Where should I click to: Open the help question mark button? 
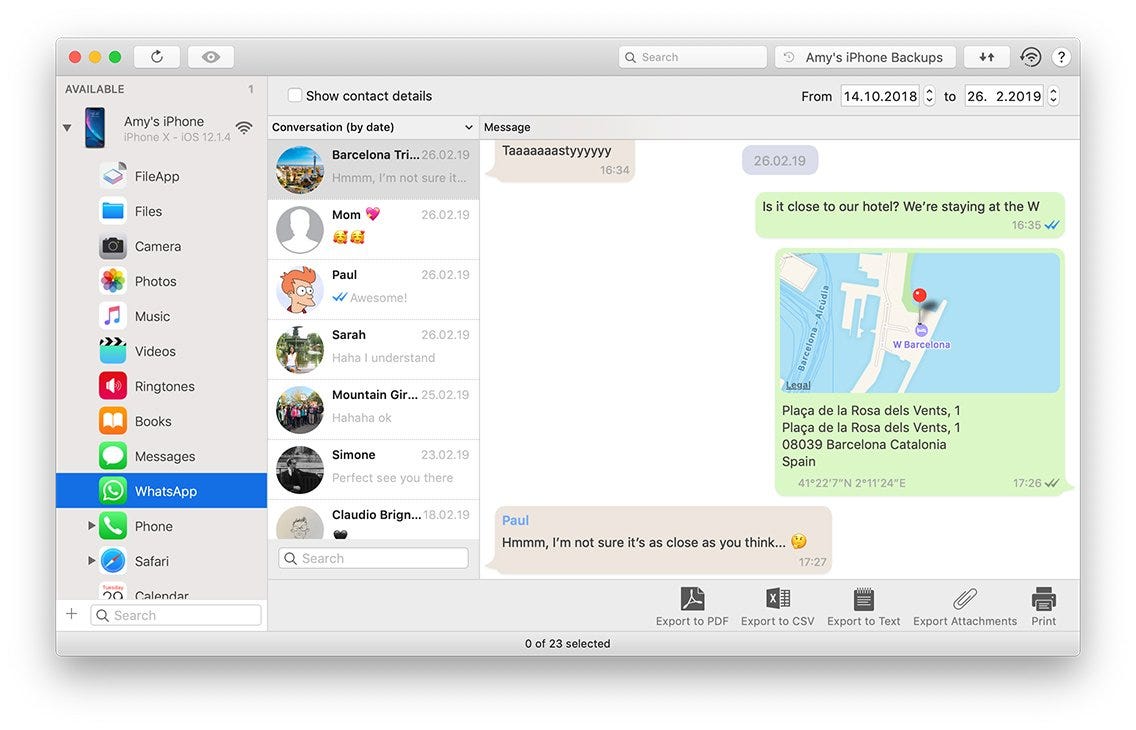click(x=1061, y=56)
